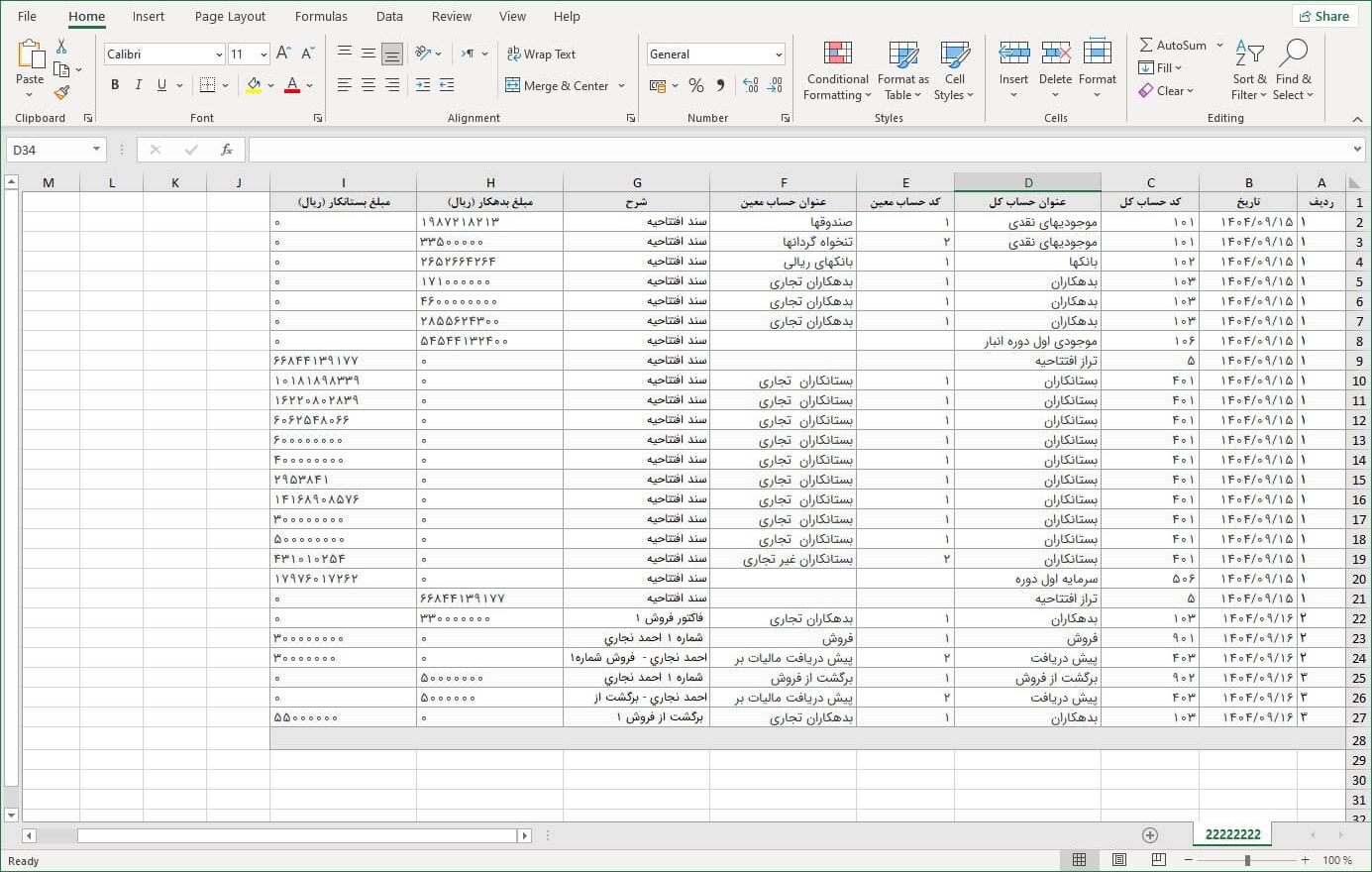This screenshot has height=872, width=1372.
Task: Toggle Italic formatting
Action: 139,85
